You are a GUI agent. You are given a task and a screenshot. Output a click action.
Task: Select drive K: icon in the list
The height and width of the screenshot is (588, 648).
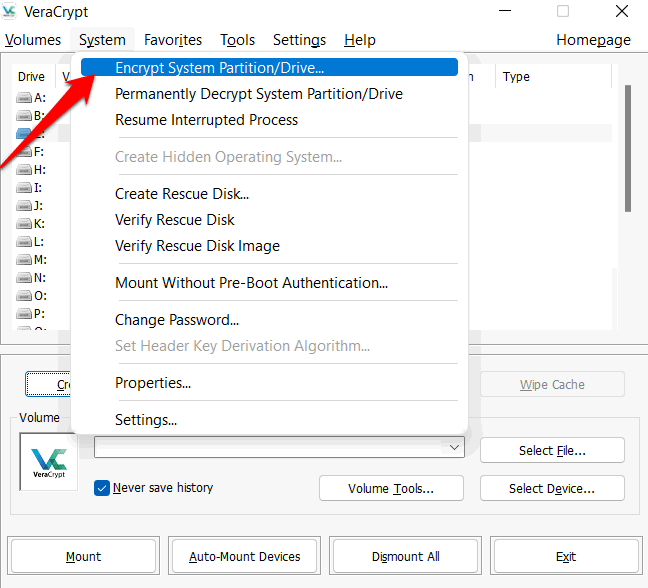(24, 224)
